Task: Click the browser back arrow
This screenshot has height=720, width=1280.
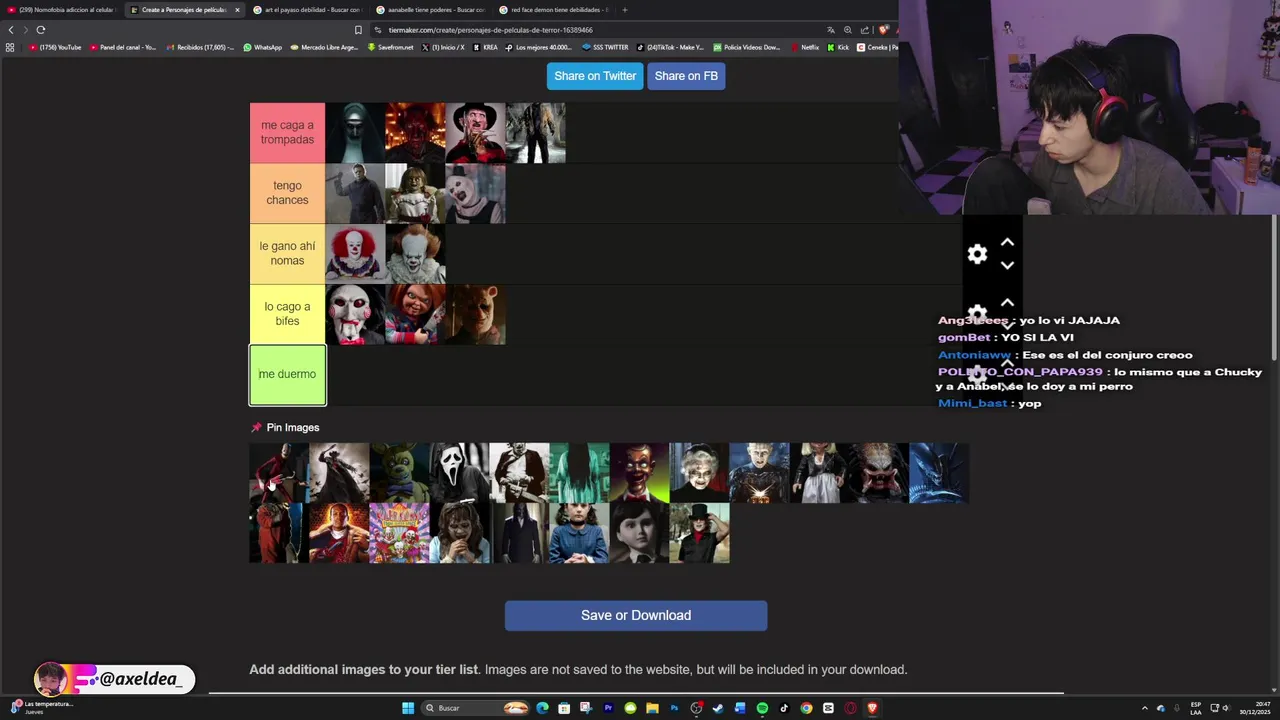Action: click(x=11, y=30)
